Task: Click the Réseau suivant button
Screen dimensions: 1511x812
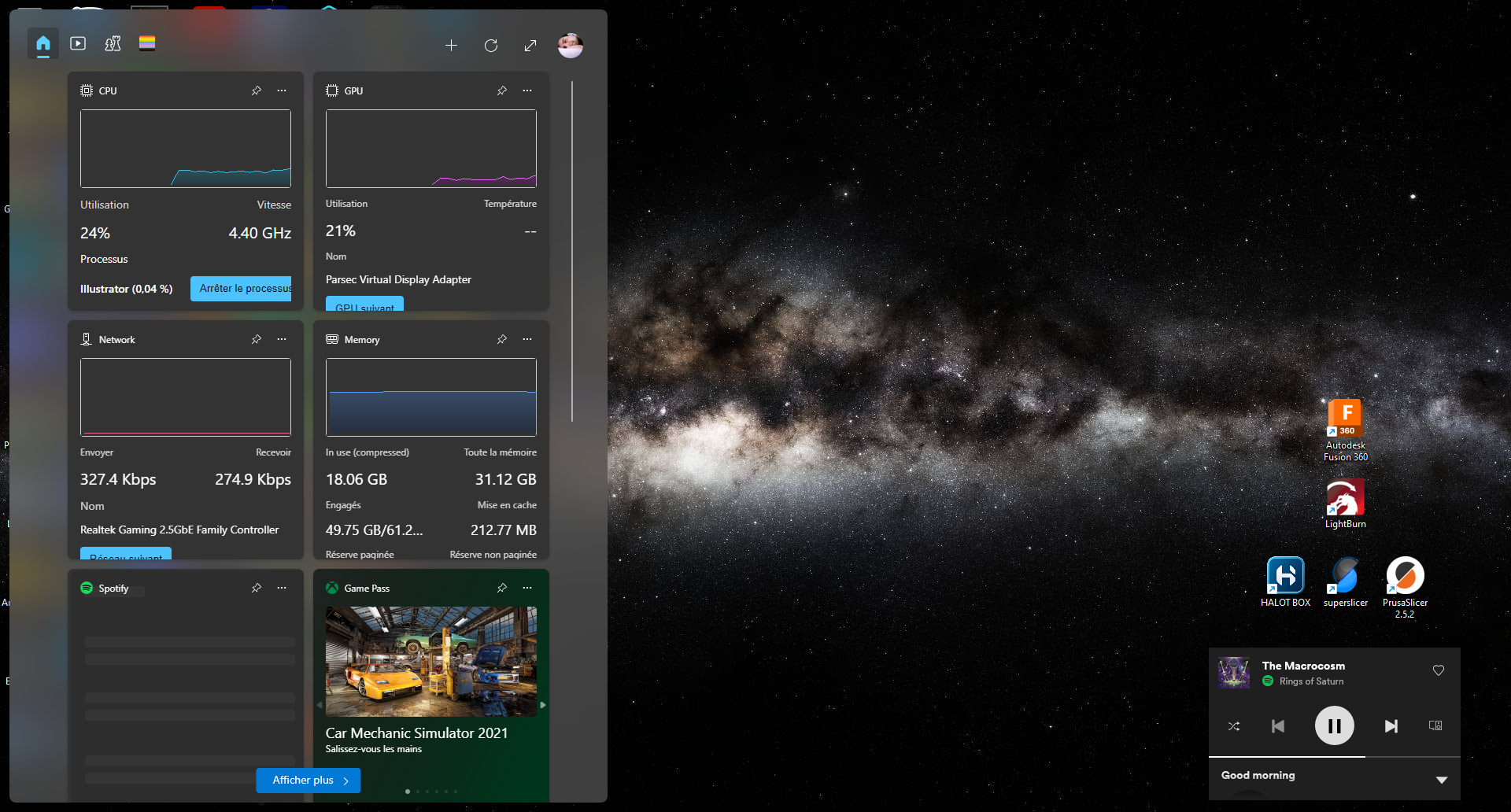Action: click(126, 553)
